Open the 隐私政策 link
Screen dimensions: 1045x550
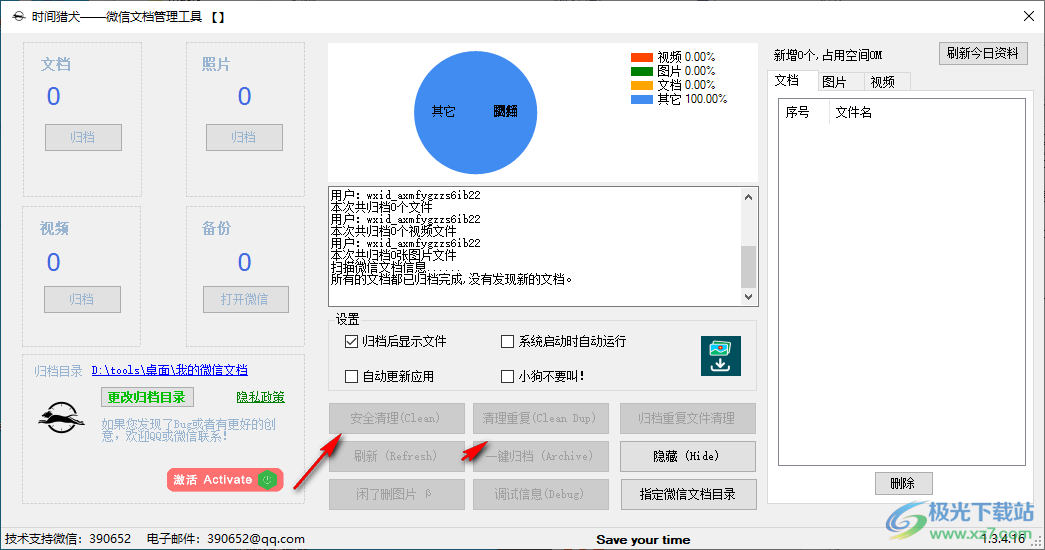(x=261, y=397)
